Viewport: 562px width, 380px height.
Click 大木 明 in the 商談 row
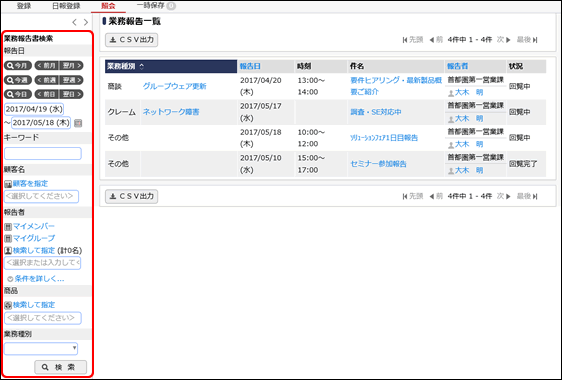[x=469, y=92]
